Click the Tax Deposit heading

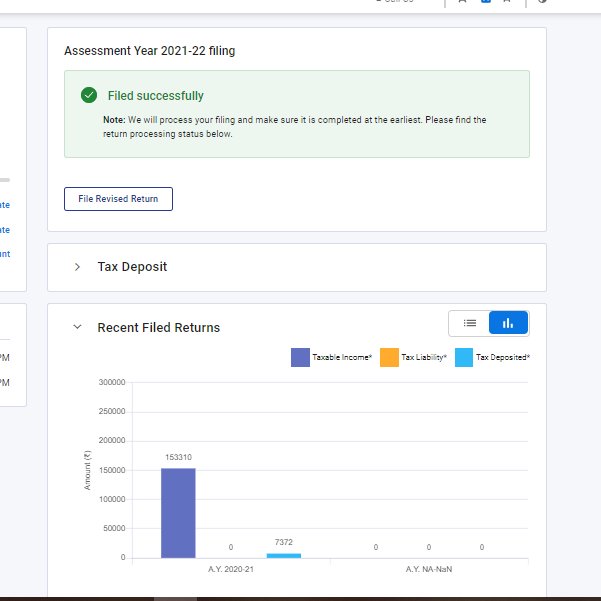(x=132, y=267)
